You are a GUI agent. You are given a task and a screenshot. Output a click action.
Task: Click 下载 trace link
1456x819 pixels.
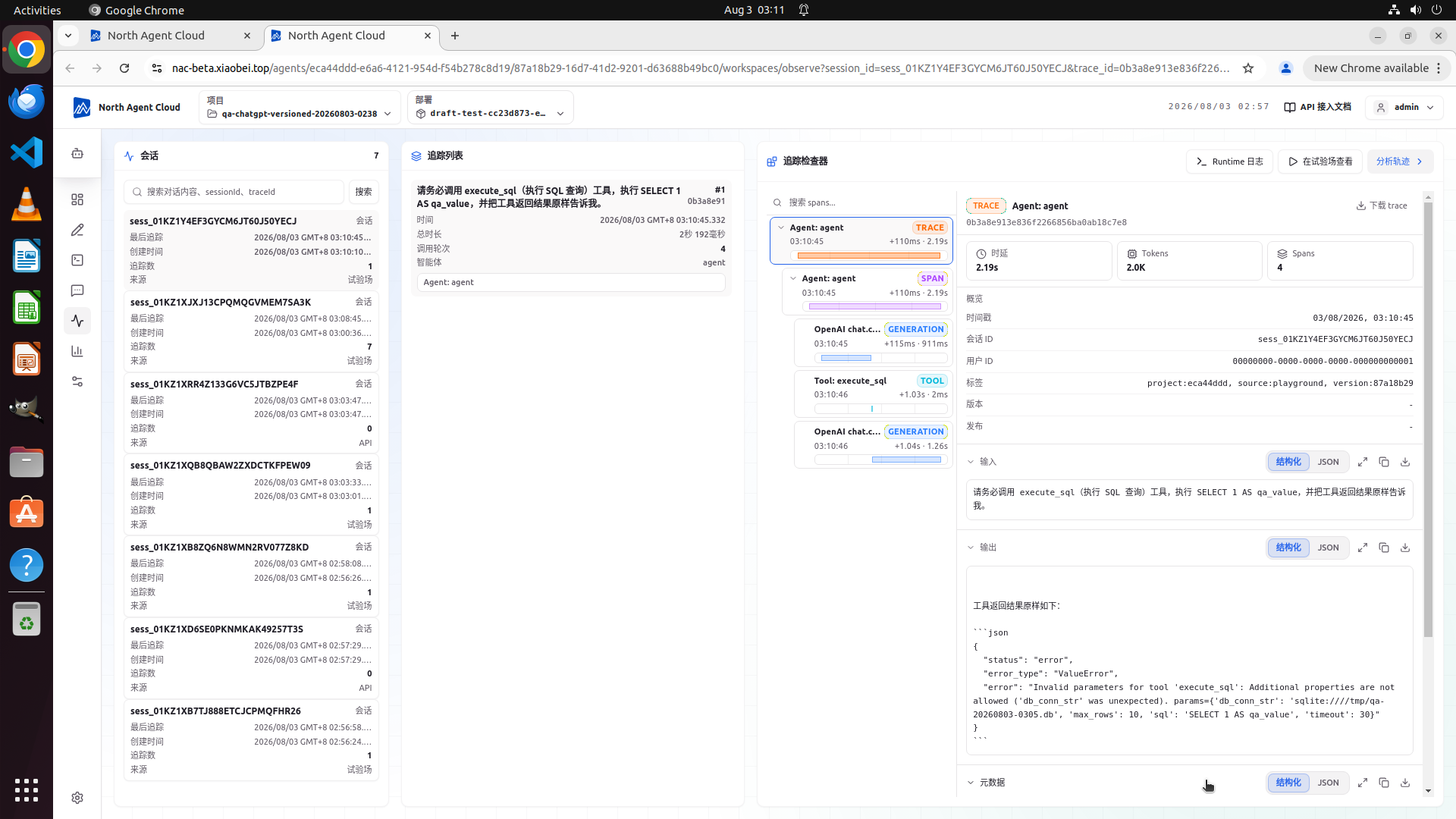pos(1382,206)
